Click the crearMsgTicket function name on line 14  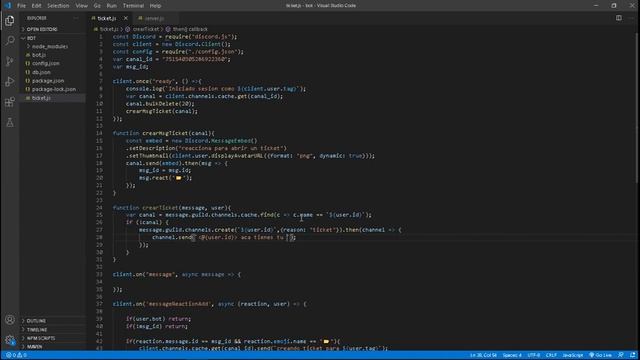point(165,133)
